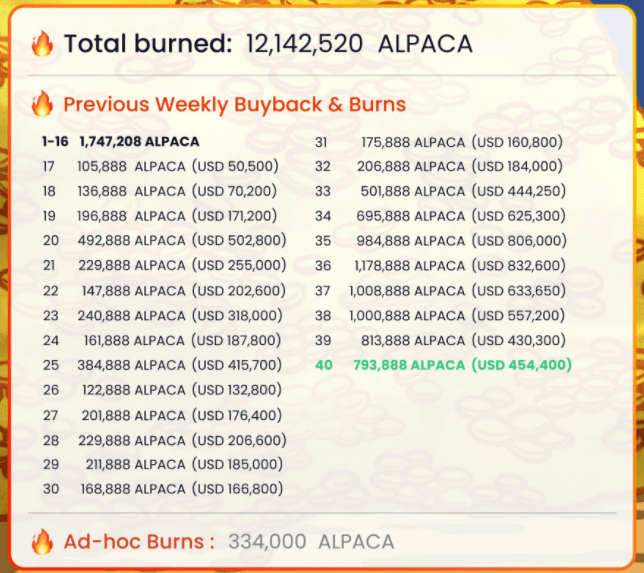Click USD 187,800 in week 24 row
The image size is (644, 573).
(236, 341)
